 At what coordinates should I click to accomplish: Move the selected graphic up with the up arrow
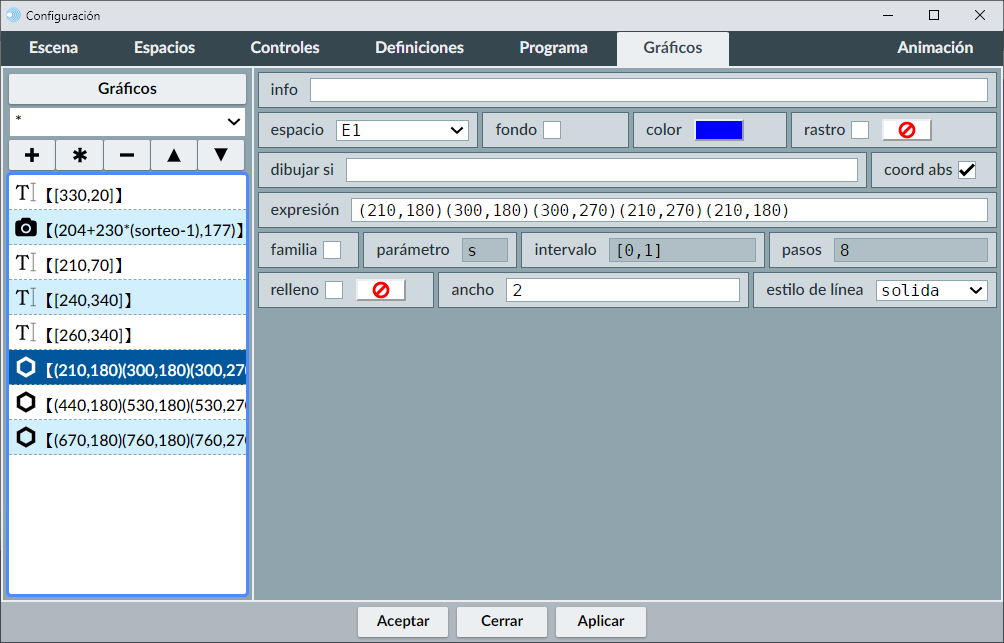point(174,155)
